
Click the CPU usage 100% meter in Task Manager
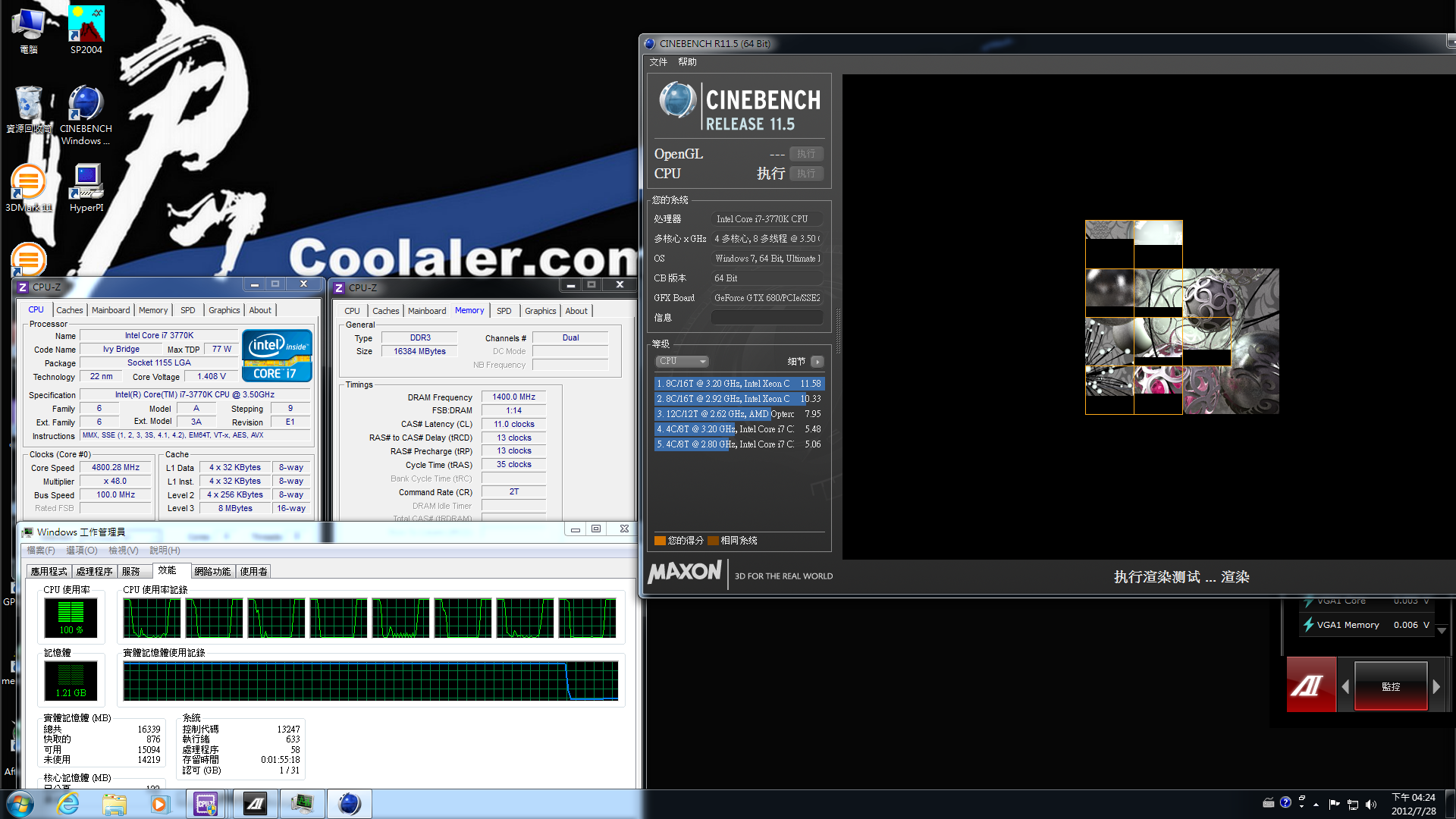tap(71, 617)
